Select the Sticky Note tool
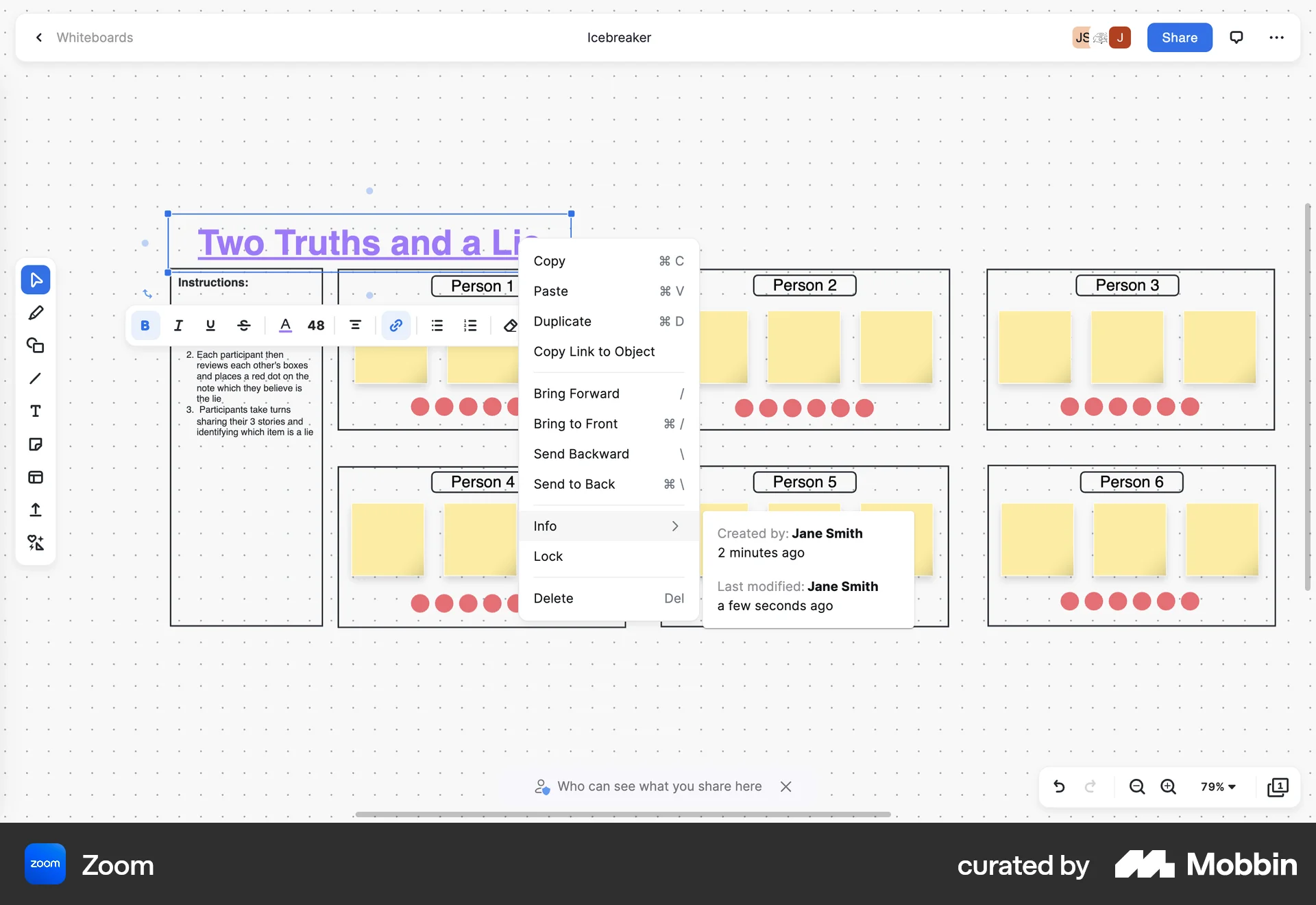The width and height of the screenshot is (1316, 905). (36, 444)
